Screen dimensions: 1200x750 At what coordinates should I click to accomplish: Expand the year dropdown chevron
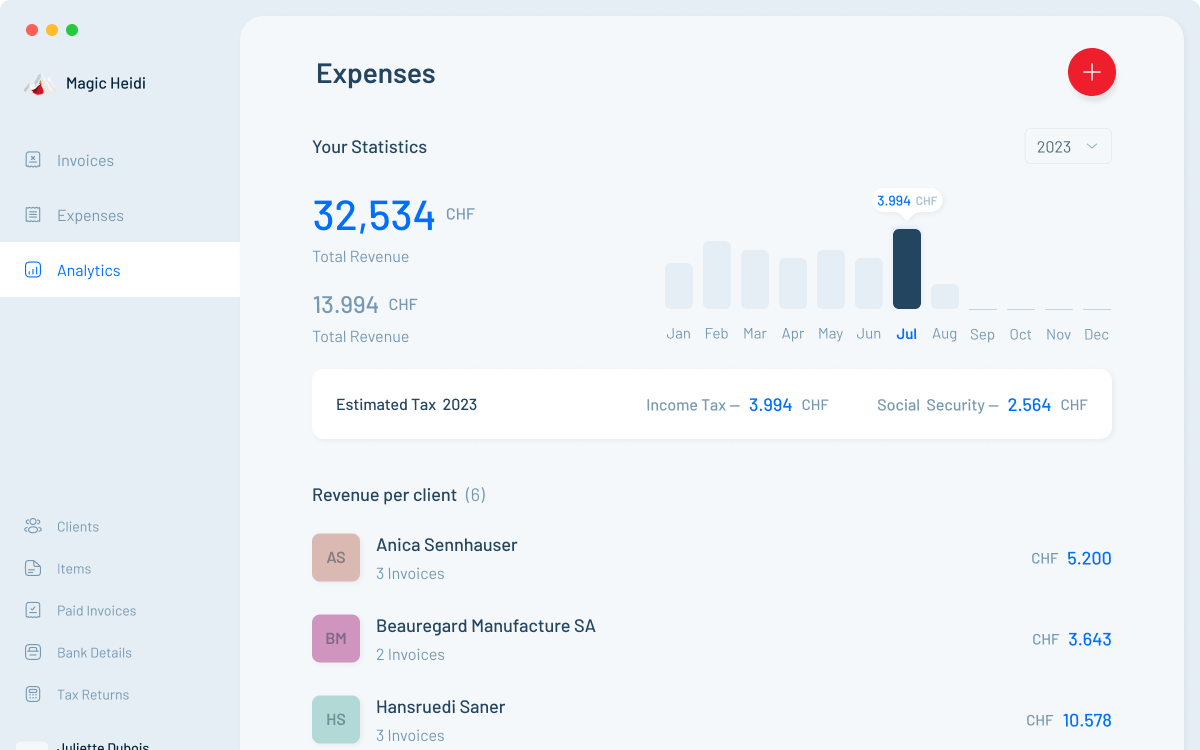tap(1092, 146)
